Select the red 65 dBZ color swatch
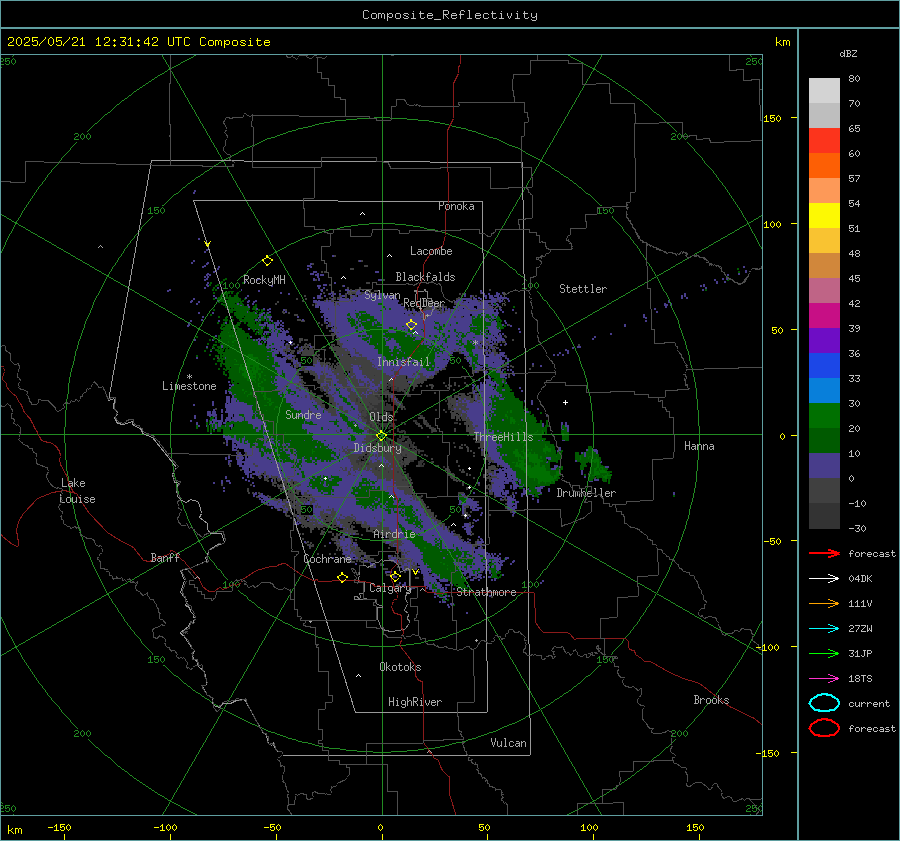900x841 pixels. tap(824, 140)
